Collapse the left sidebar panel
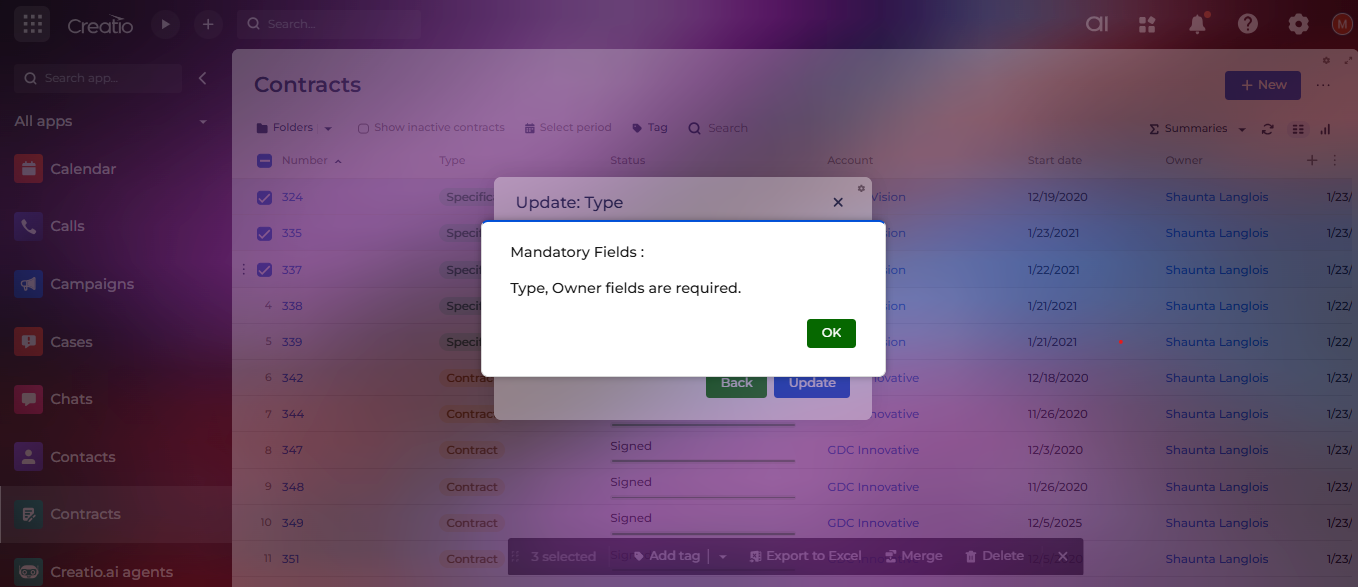The width and height of the screenshot is (1358, 587). tap(202, 78)
